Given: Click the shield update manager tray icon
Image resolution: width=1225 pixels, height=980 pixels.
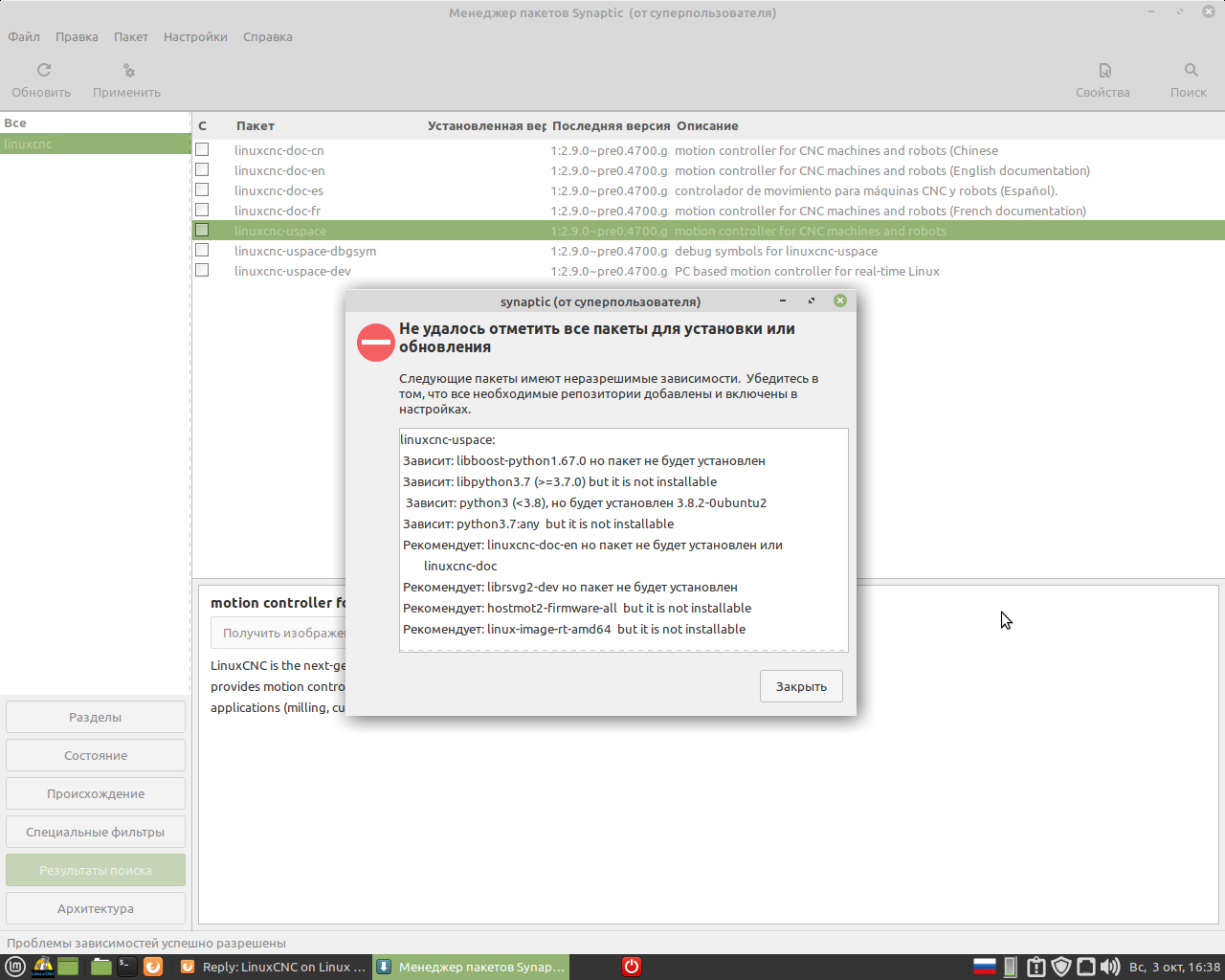Looking at the screenshot, I should (x=1060, y=967).
